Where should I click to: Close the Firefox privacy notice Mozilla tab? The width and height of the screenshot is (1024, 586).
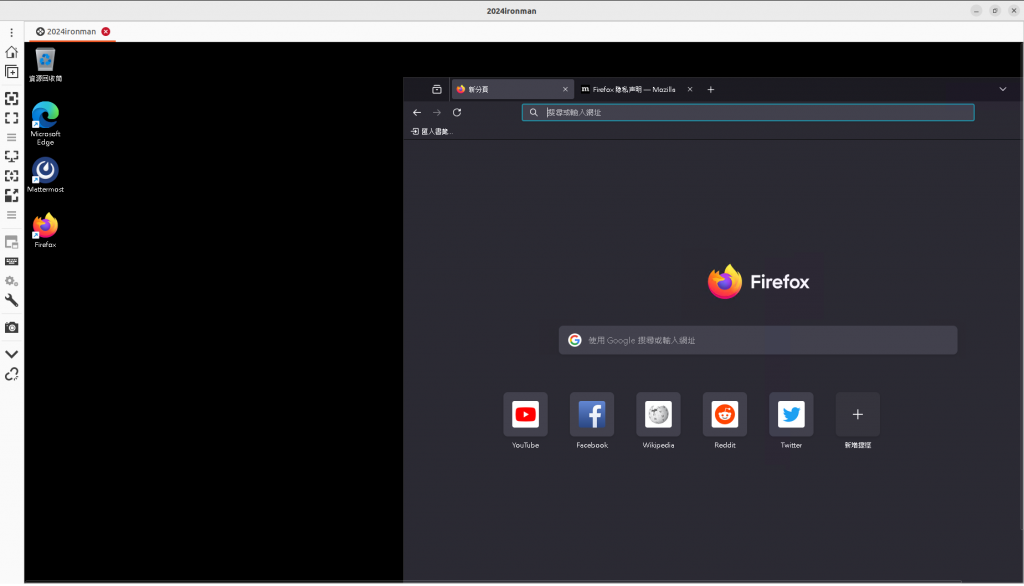[x=690, y=90]
